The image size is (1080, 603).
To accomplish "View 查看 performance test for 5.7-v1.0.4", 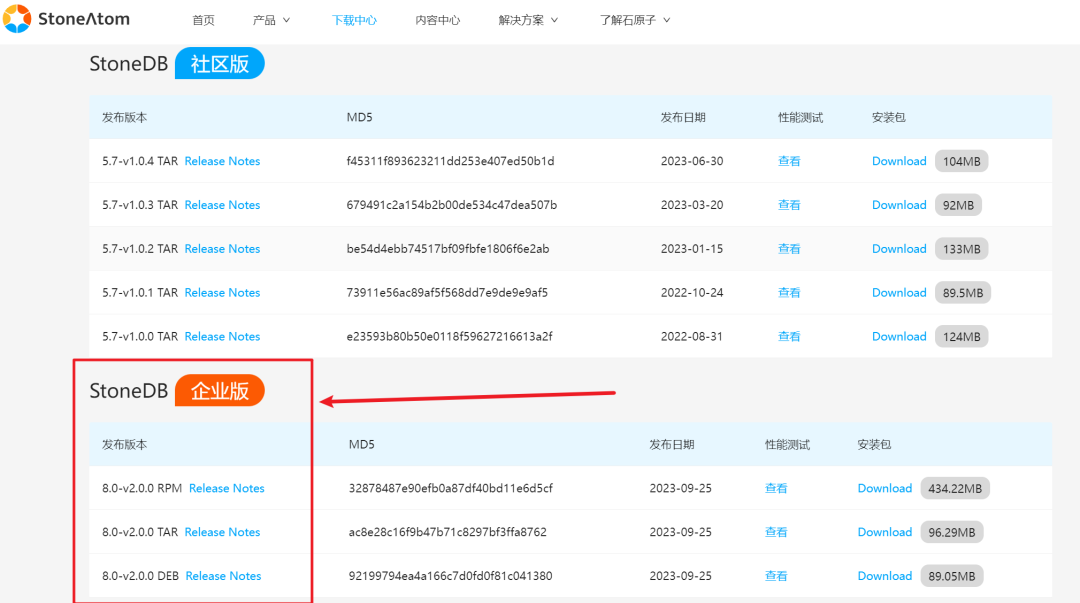I will 789,161.
